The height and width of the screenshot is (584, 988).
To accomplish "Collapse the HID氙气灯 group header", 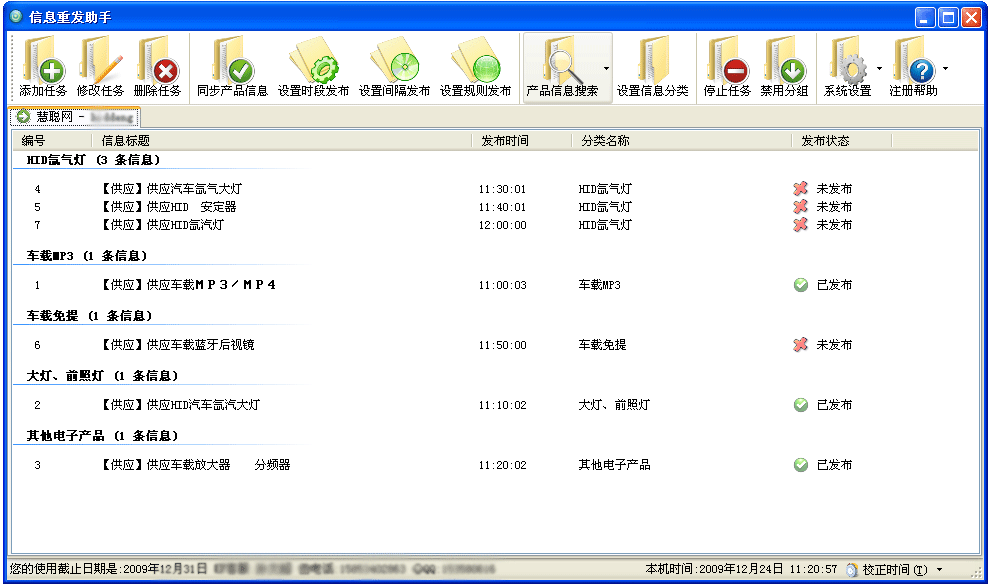I will click(93, 160).
